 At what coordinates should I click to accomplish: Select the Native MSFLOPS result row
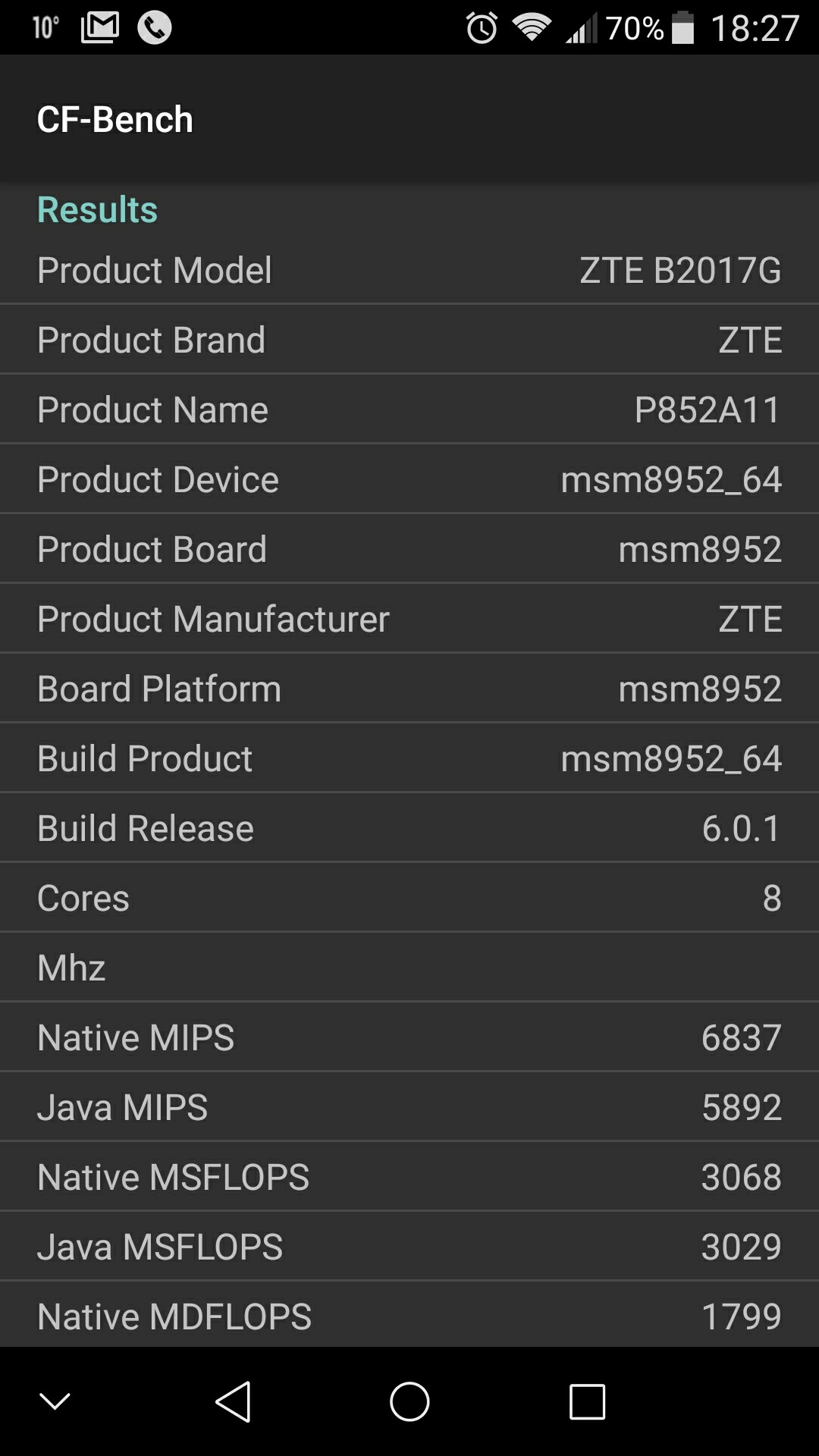(409, 1177)
